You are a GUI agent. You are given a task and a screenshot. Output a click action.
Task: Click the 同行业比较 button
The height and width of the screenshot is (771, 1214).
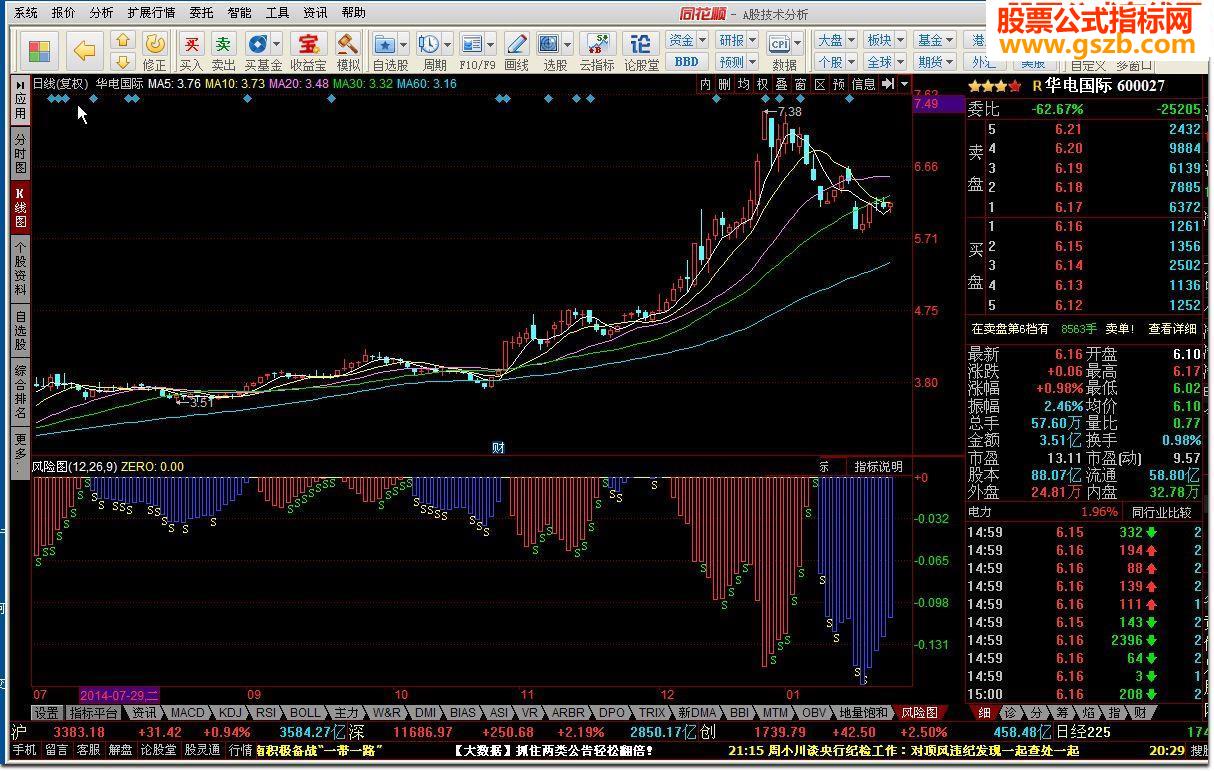tap(1161, 513)
